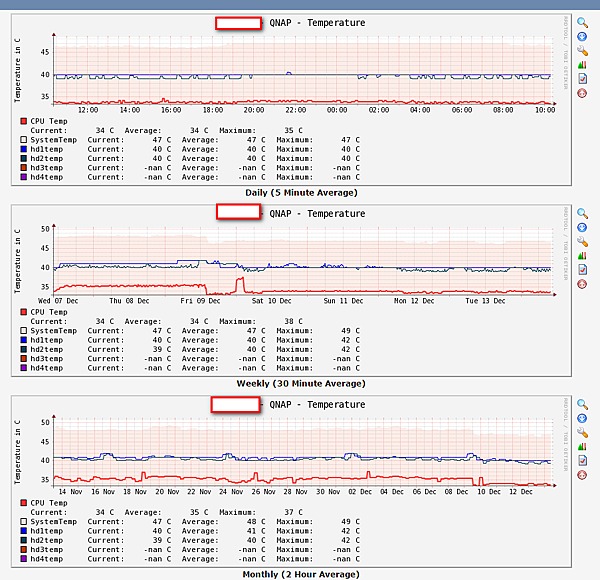Click the red CPU Temp swatch in Daily legend
The image size is (600, 580).
click(24, 121)
